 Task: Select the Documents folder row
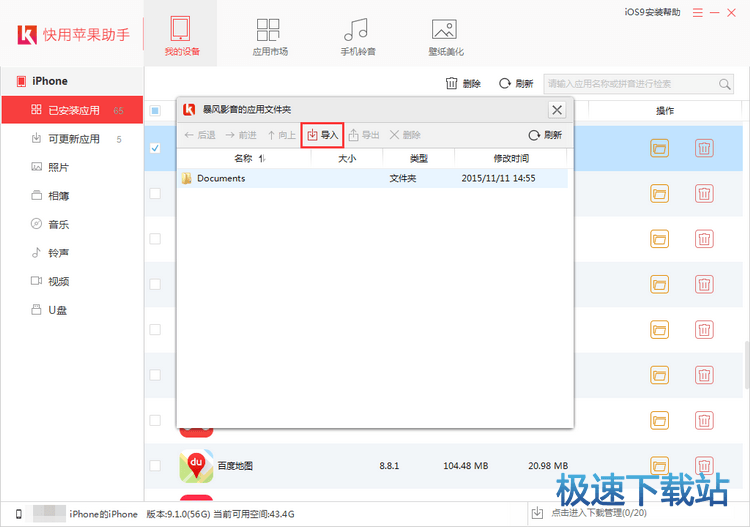click(x=373, y=178)
